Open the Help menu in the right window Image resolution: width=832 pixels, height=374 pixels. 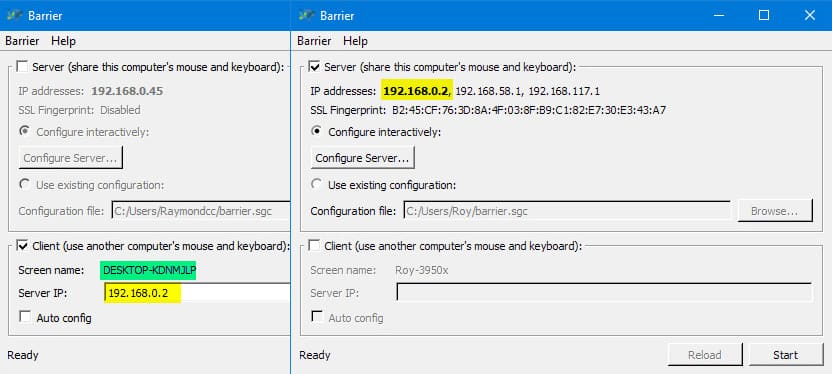tap(356, 41)
